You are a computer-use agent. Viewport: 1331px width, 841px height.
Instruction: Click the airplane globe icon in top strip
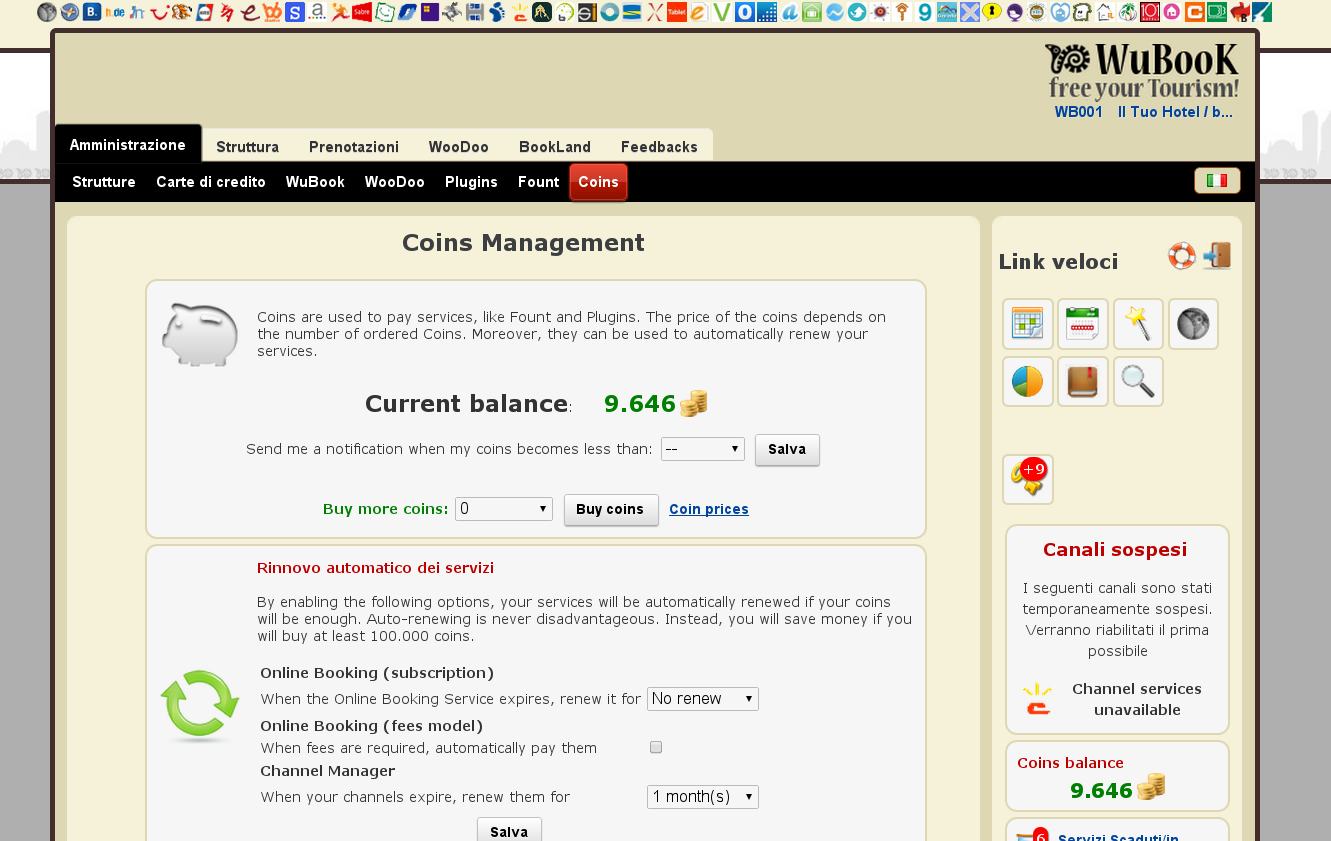point(70,12)
